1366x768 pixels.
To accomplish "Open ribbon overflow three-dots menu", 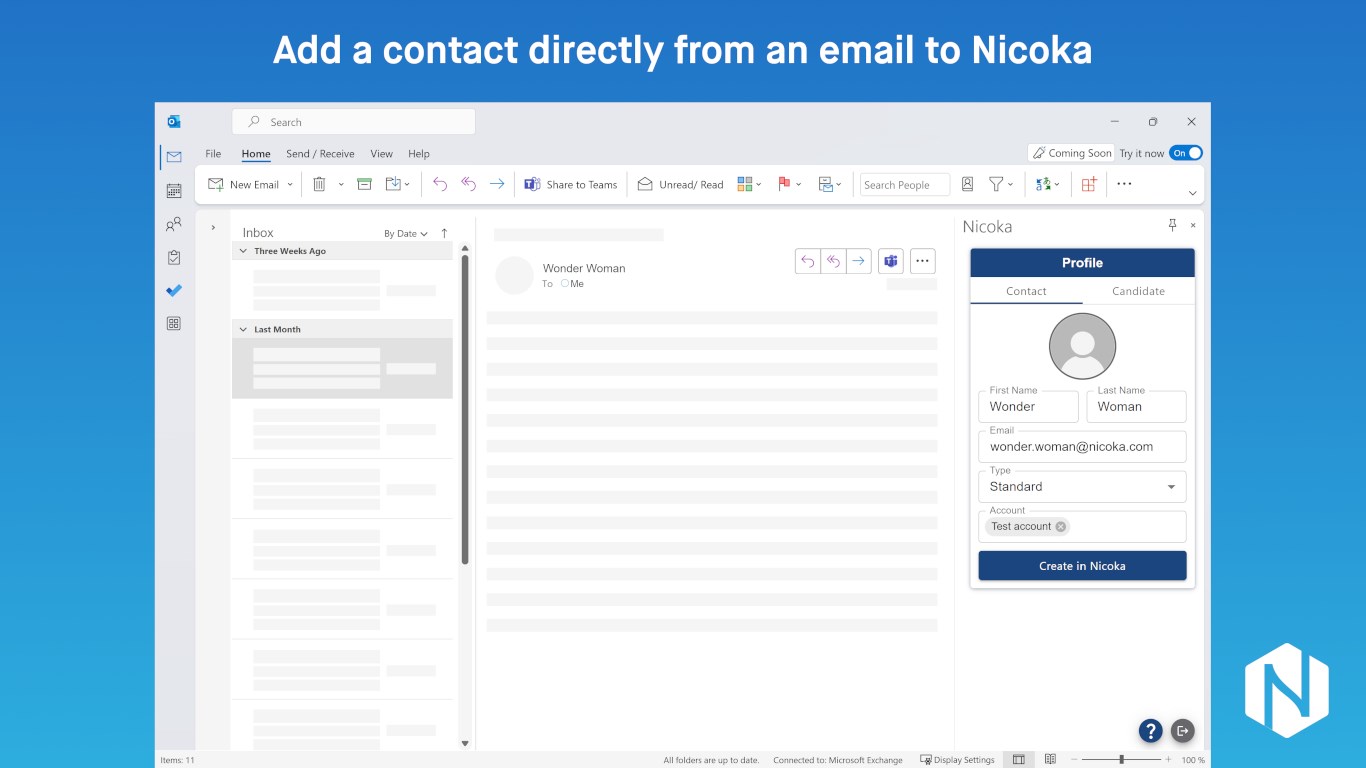I will (1124, 184).
